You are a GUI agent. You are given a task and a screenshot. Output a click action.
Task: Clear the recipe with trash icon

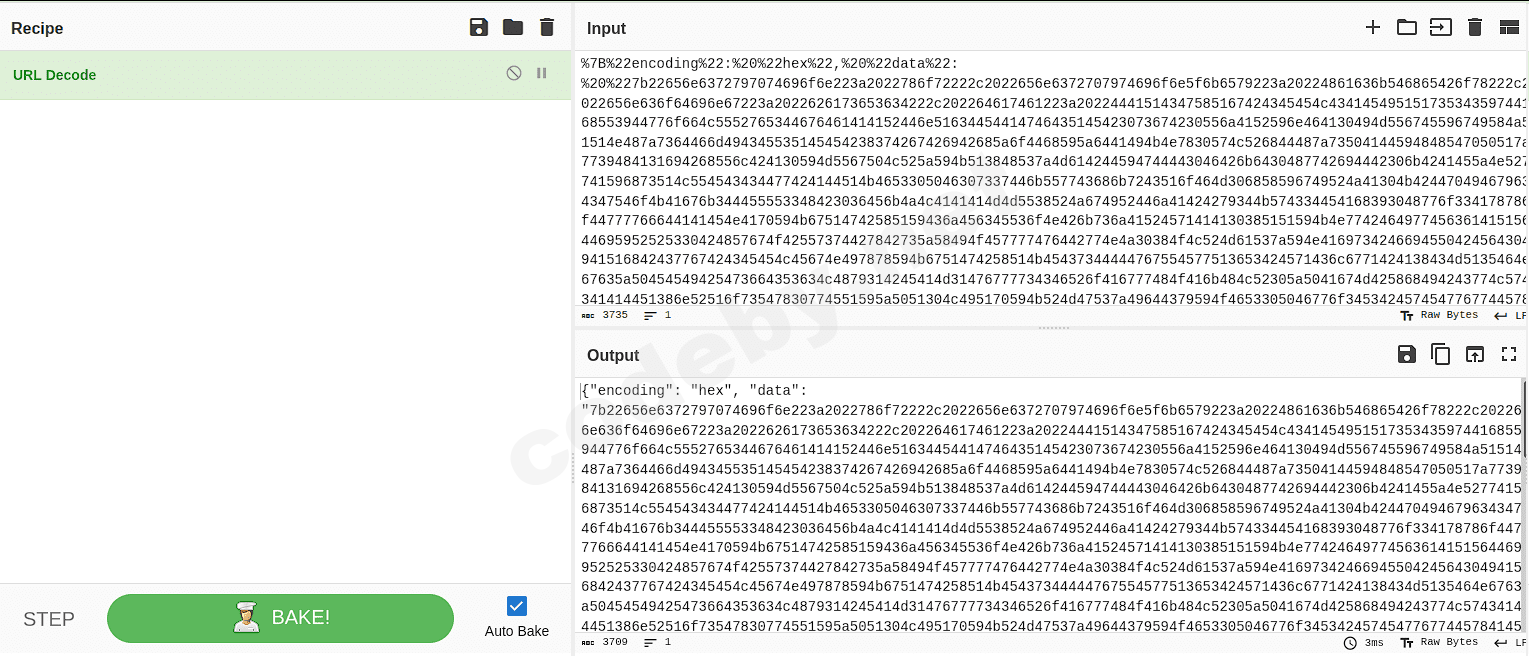[x=546, y=28]
